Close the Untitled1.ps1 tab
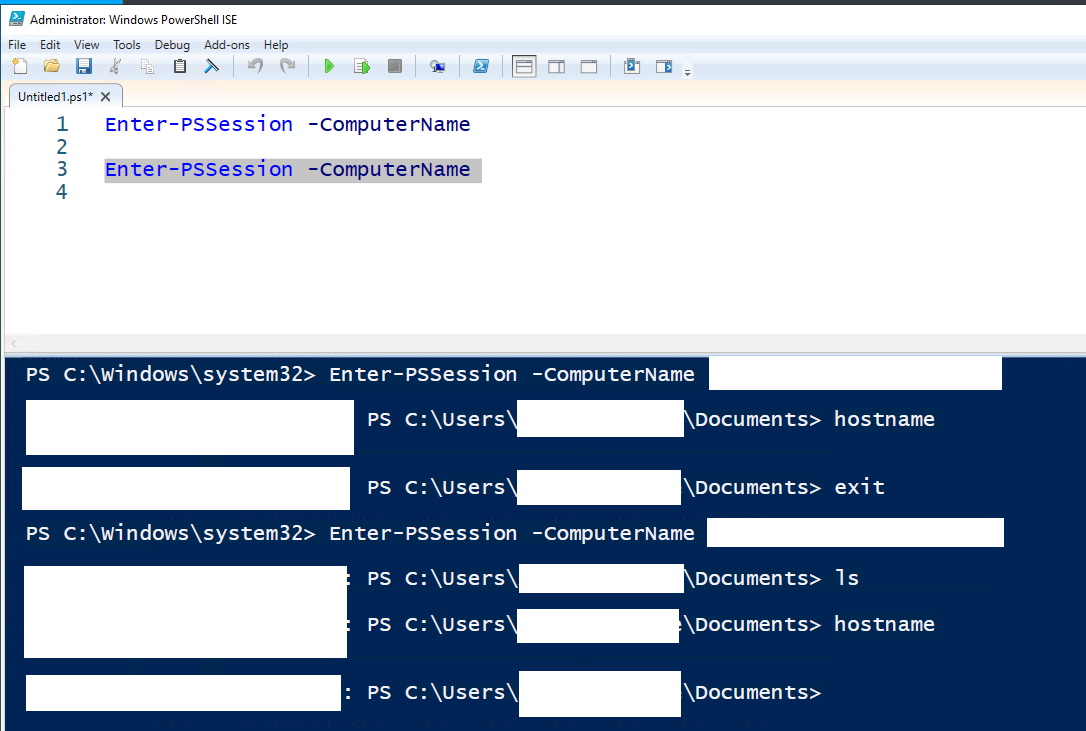Screen dimensions: 1086x731 pos(105,97)
